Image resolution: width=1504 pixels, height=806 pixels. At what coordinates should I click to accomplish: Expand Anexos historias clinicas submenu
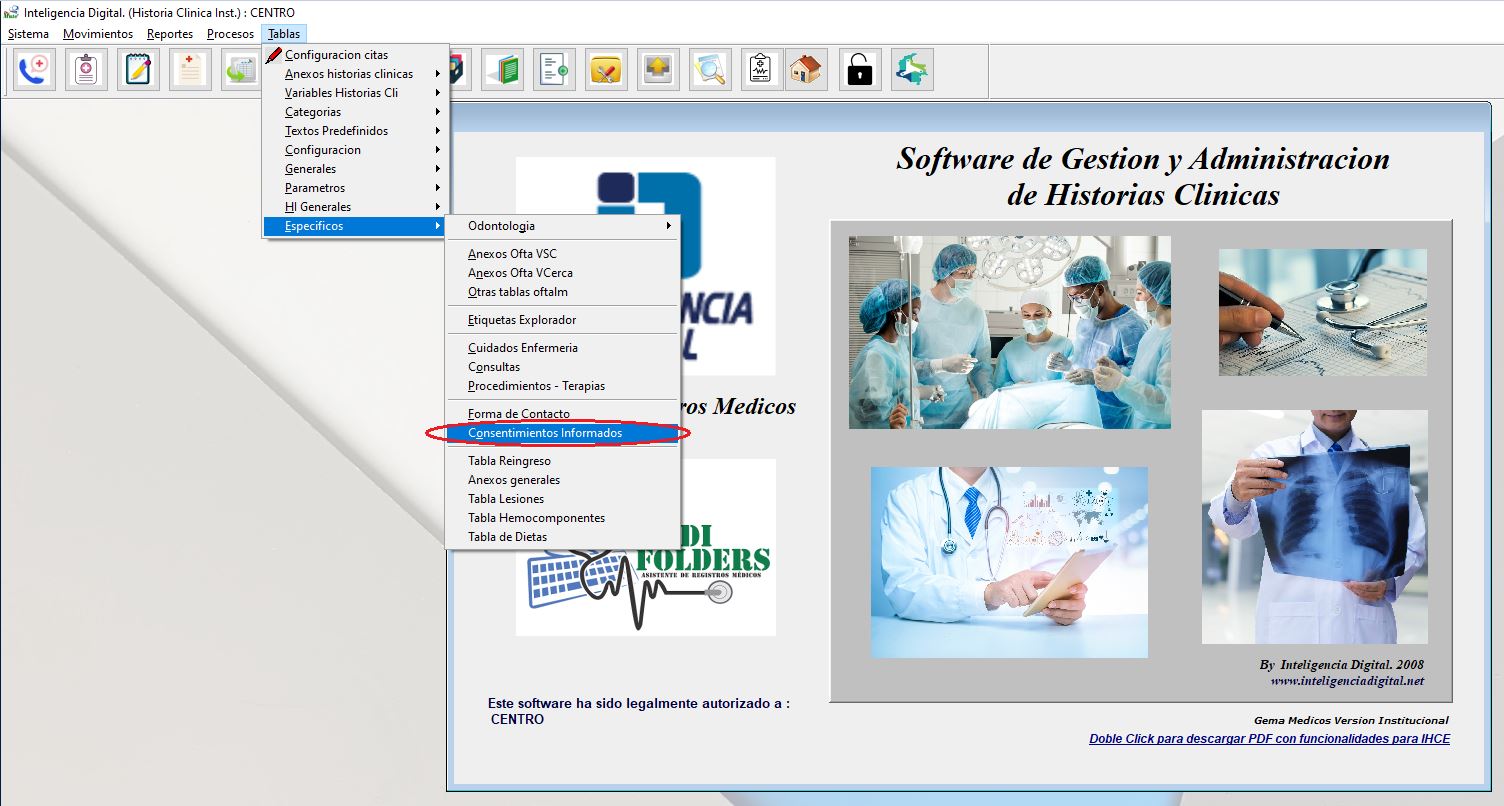(x=355, y=74)
